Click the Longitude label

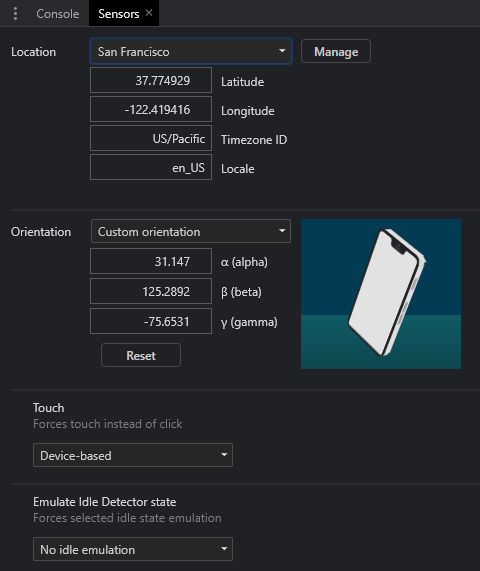(x=248, y=111)
